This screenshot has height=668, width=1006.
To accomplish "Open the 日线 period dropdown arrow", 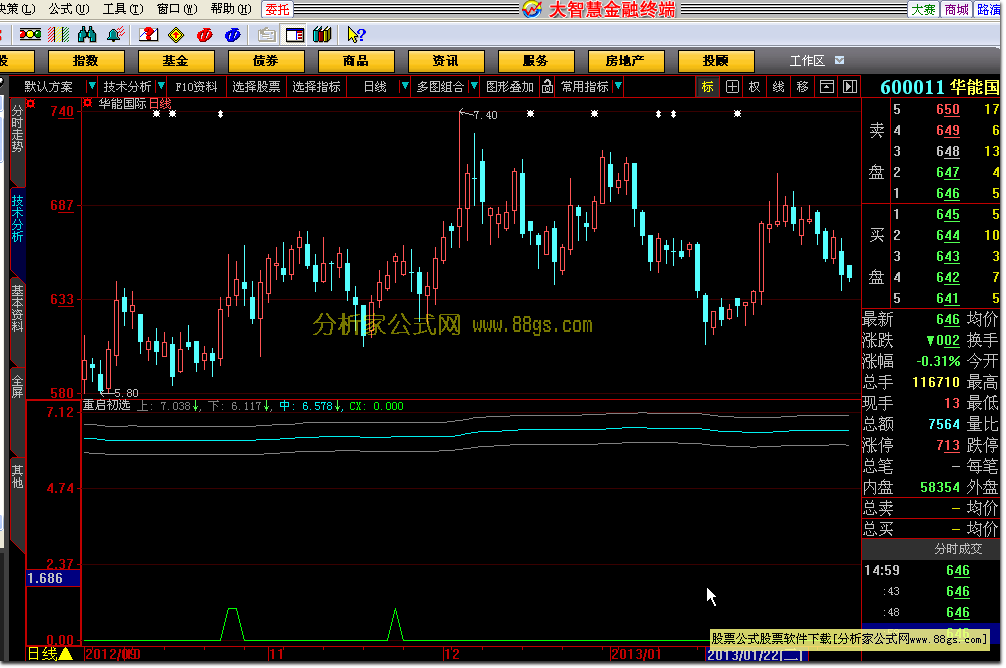I will point(405,86).
